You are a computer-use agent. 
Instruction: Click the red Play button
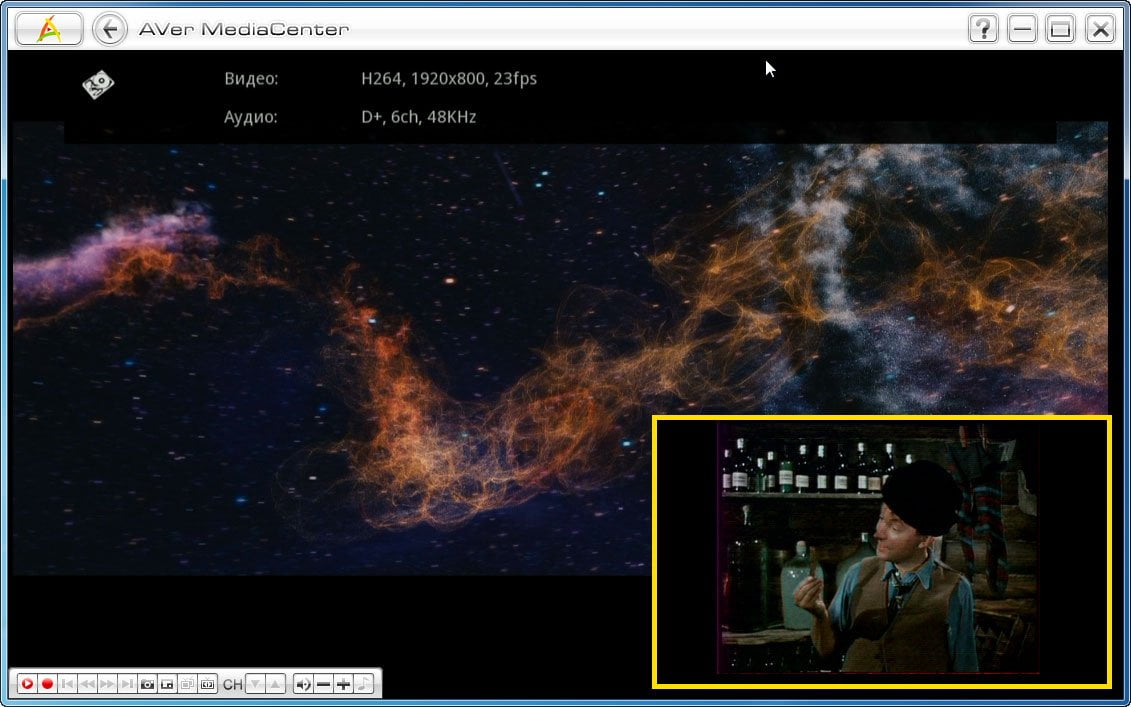point(27,683)
